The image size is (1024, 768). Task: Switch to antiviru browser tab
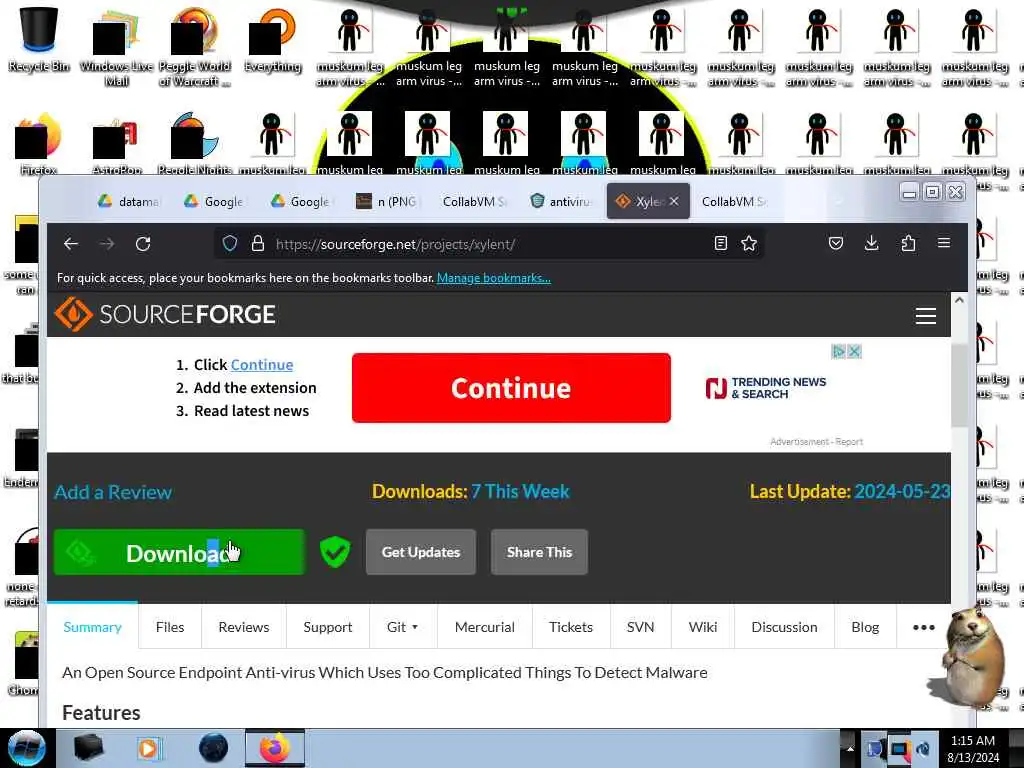[x=560, y=201]
